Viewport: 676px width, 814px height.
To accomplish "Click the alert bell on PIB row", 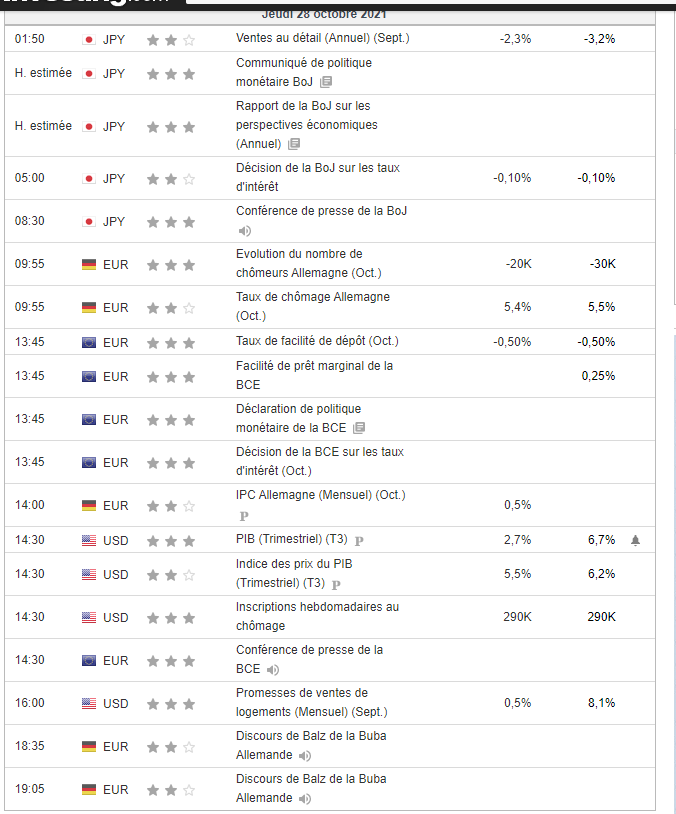I will click(635, 540).
